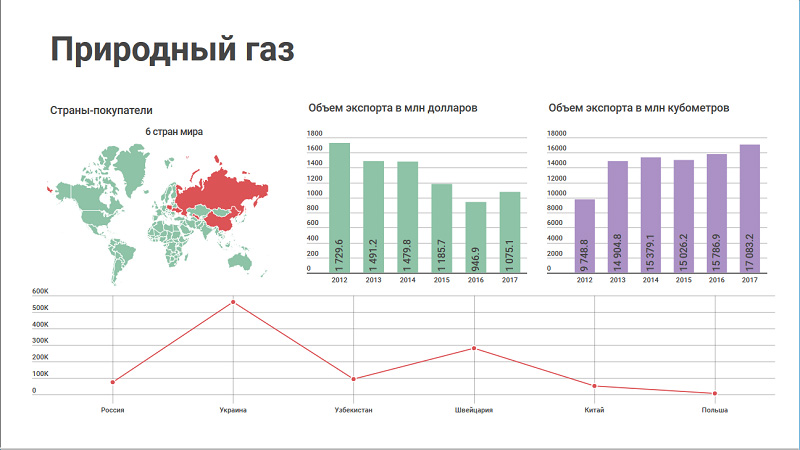Click the Украина peak point on line chart
Viewport: 800px width, 450px height.
[x=233, y=302]
